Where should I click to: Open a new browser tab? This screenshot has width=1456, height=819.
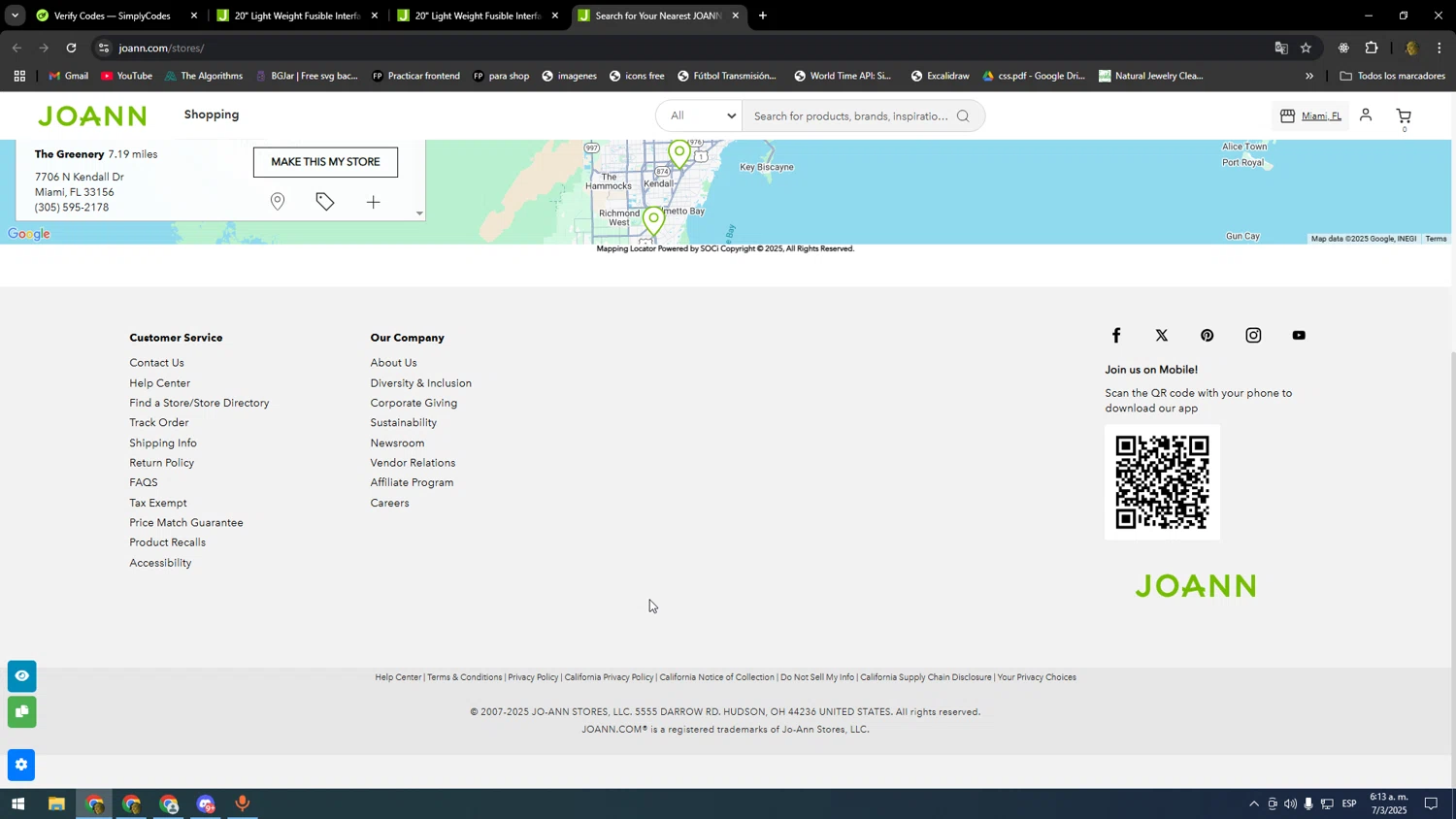pos(763,16)
